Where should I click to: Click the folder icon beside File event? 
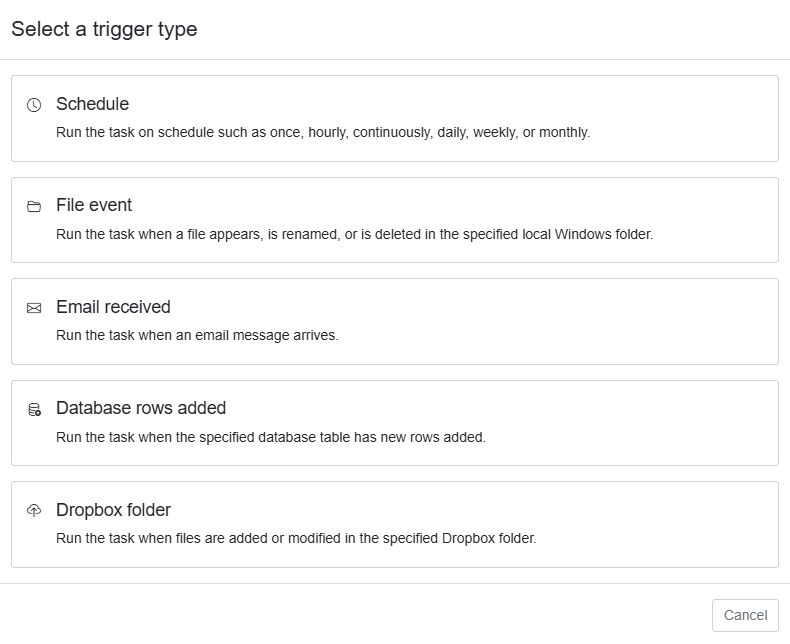click(x=34, y=206)
